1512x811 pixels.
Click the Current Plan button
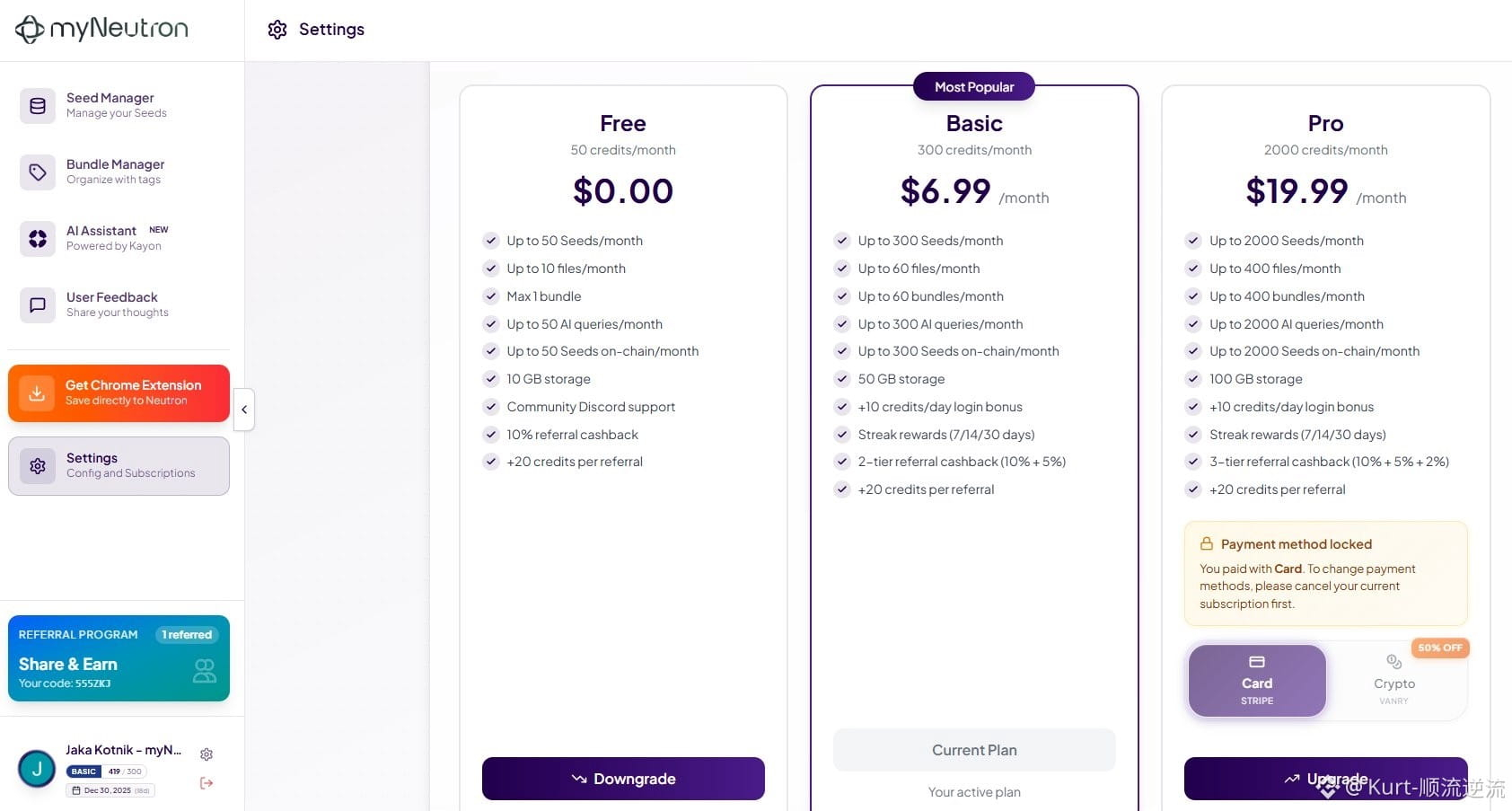[x=974, y=750]
